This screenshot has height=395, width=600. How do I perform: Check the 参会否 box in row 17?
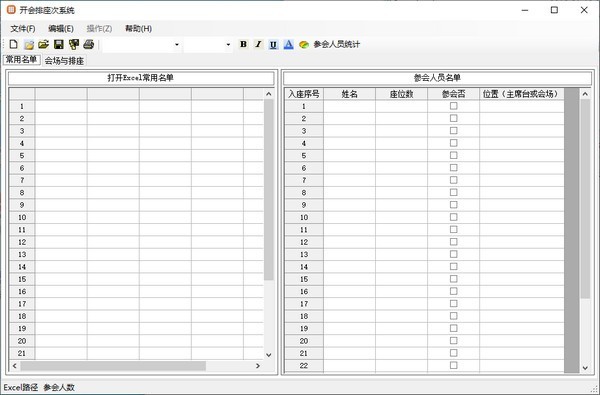pos(453,304)
